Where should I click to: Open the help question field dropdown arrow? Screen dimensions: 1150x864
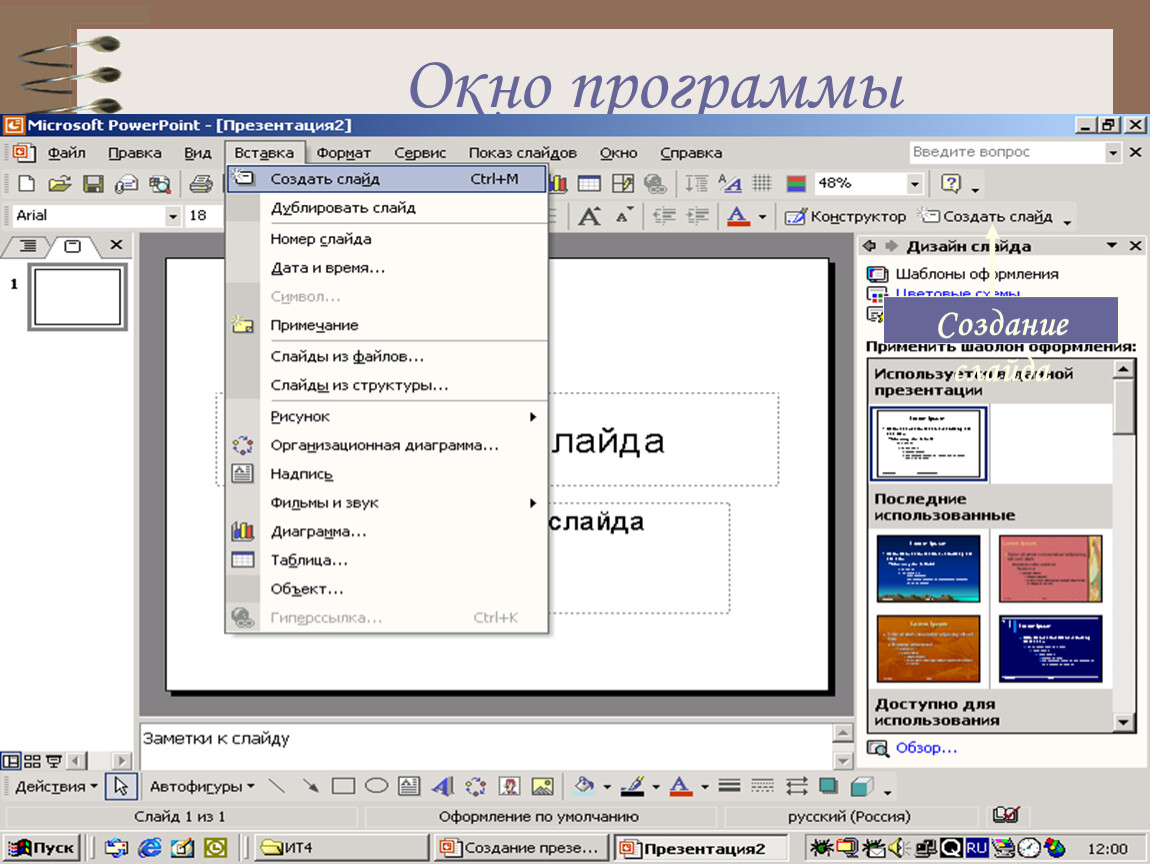1113,153
